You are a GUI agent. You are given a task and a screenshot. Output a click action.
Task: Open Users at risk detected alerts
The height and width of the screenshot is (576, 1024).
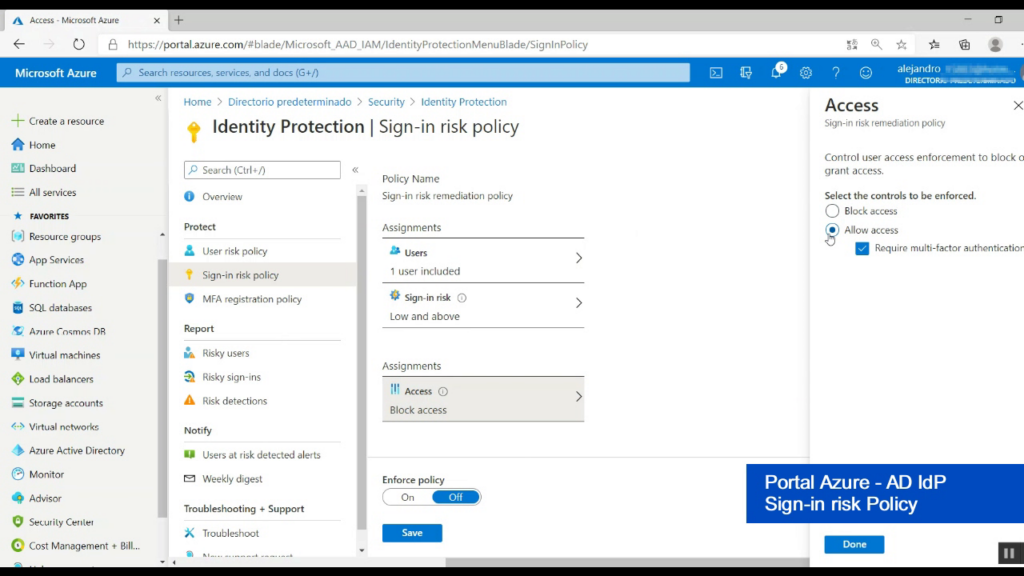[263, 455]
